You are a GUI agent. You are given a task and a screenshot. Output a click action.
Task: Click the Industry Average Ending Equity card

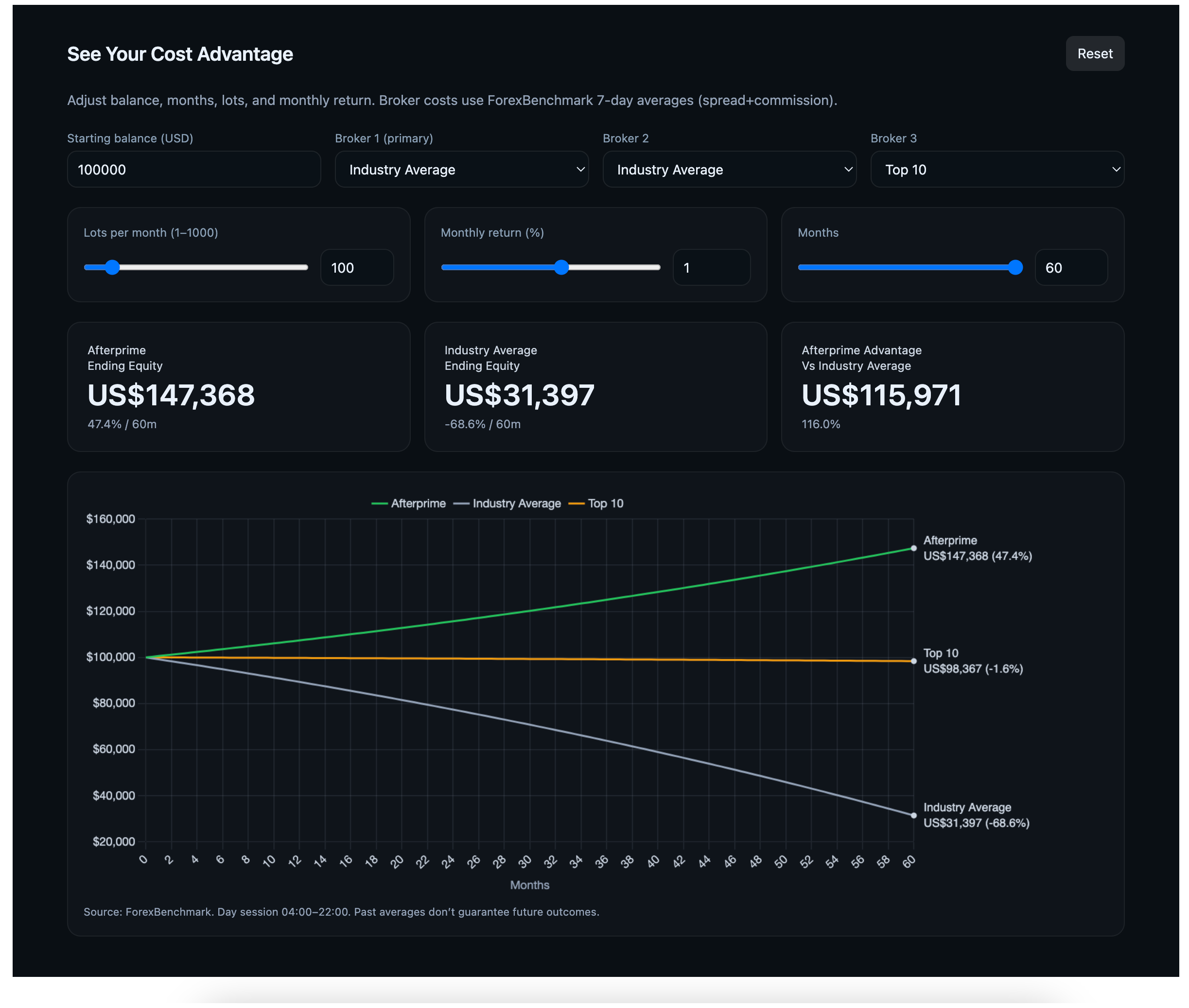click(595, 387)
